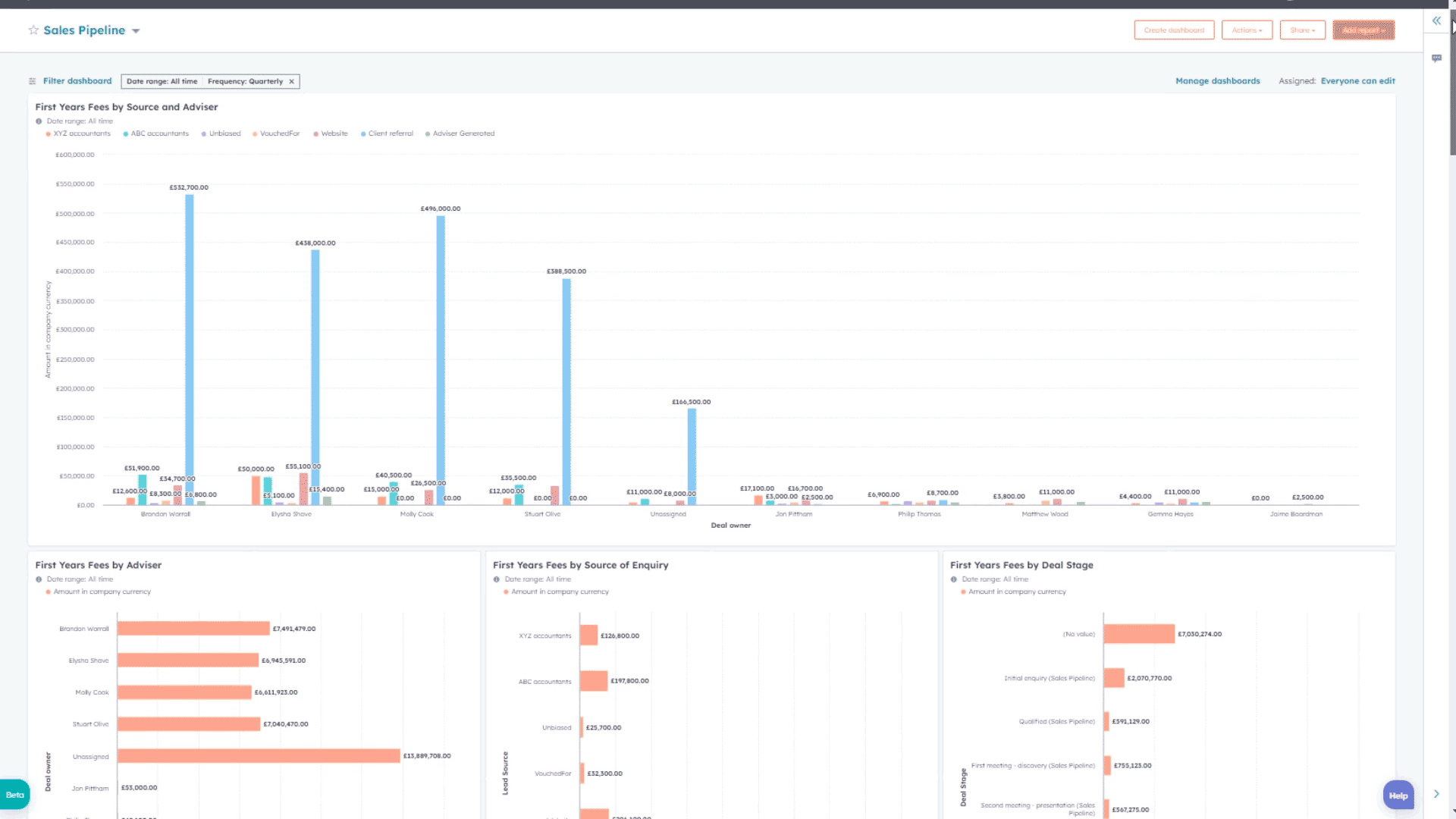The width and height of the screenshot is (1456, 819).
Task: Toggle Unbiased legend series
Action: coord(221,133)
